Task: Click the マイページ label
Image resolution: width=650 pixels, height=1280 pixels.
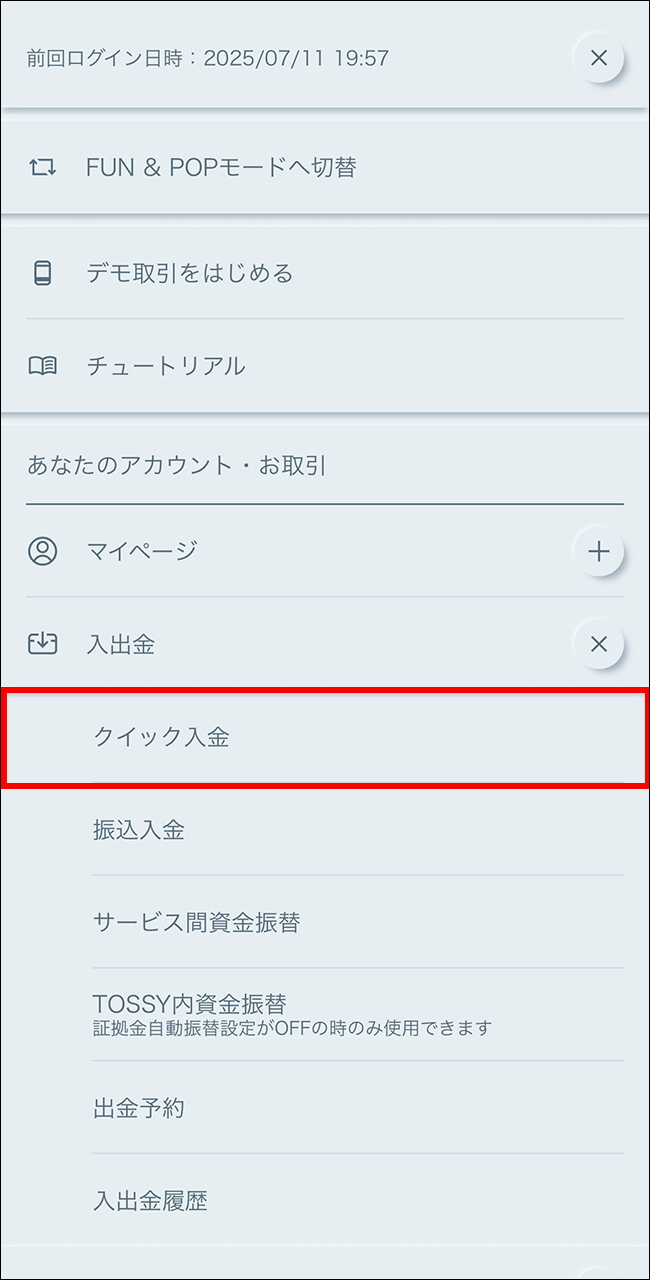Action: [x=142, y=551]
